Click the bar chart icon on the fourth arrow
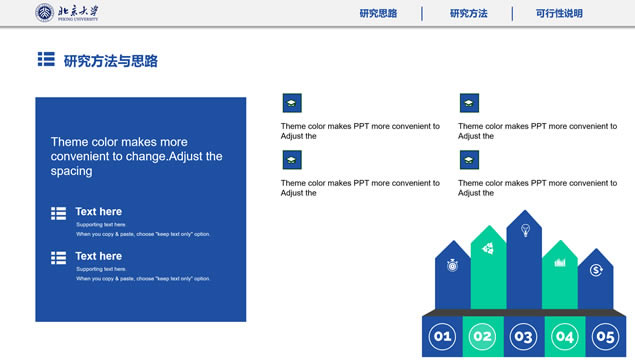The image size is (635, 361). (560, 263)
